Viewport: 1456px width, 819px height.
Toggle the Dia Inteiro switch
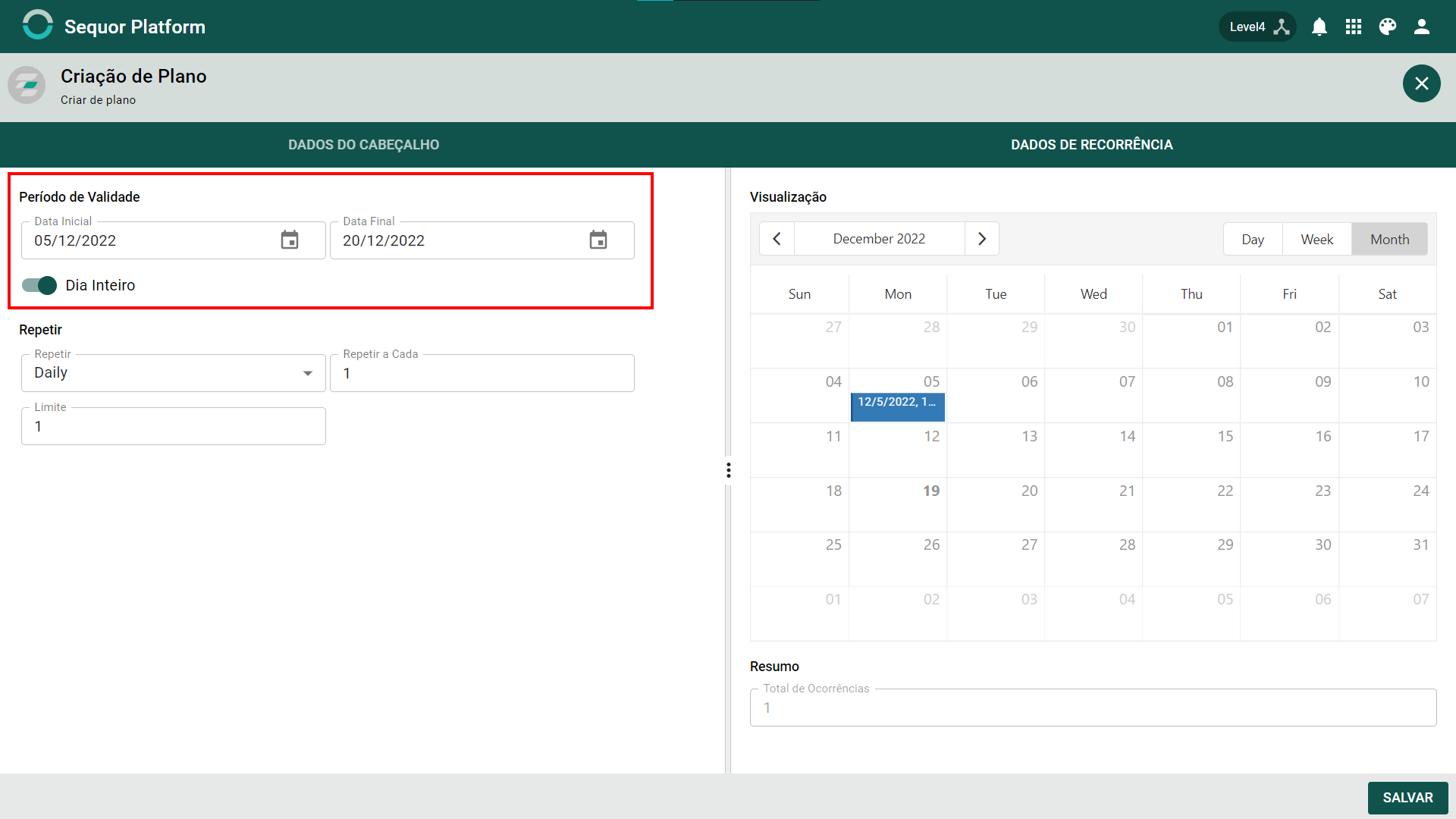[x=39, y=285]
